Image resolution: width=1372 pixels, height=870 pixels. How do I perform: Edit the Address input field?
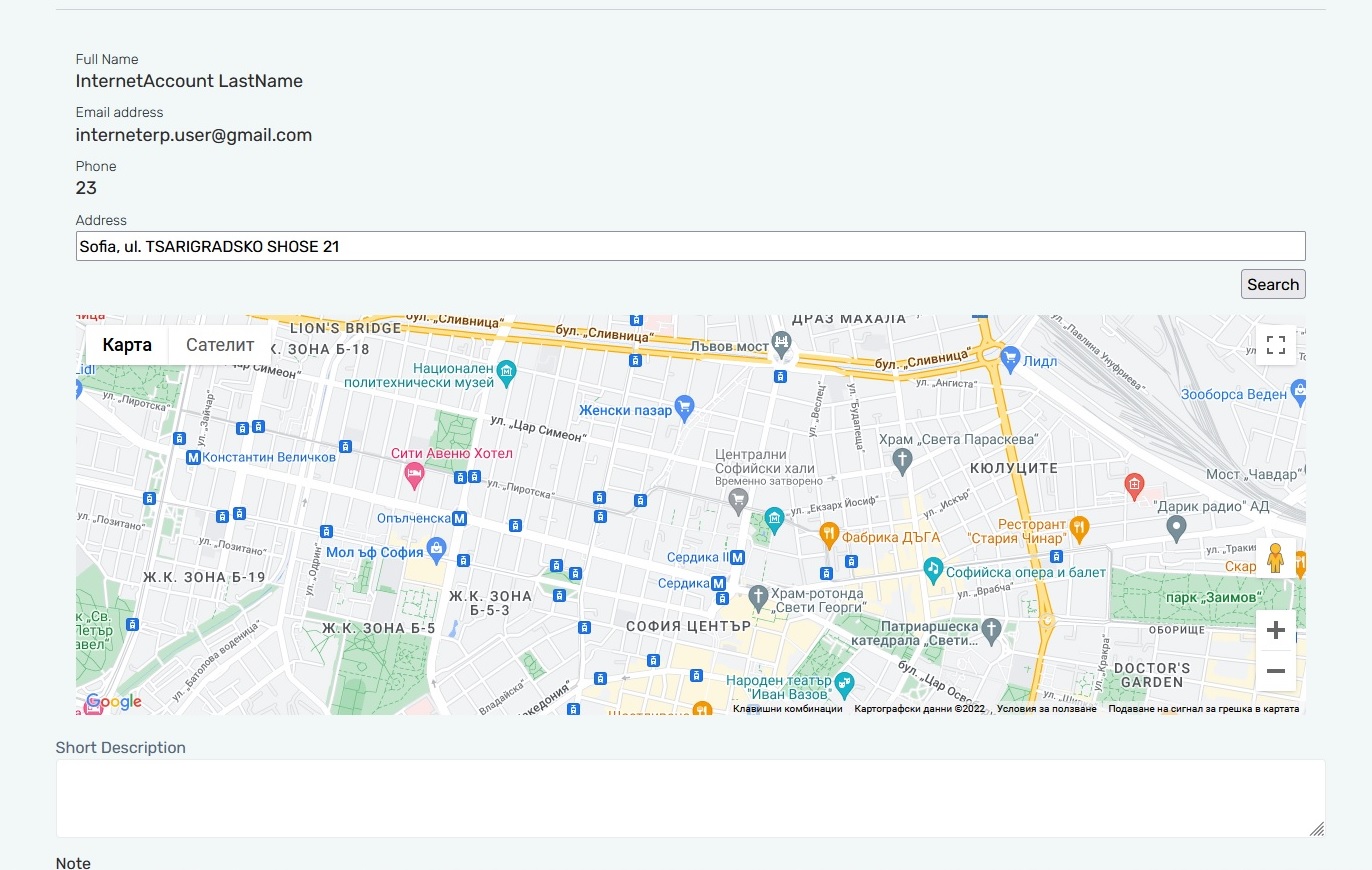pyautogui.click(x=690, y=246)
